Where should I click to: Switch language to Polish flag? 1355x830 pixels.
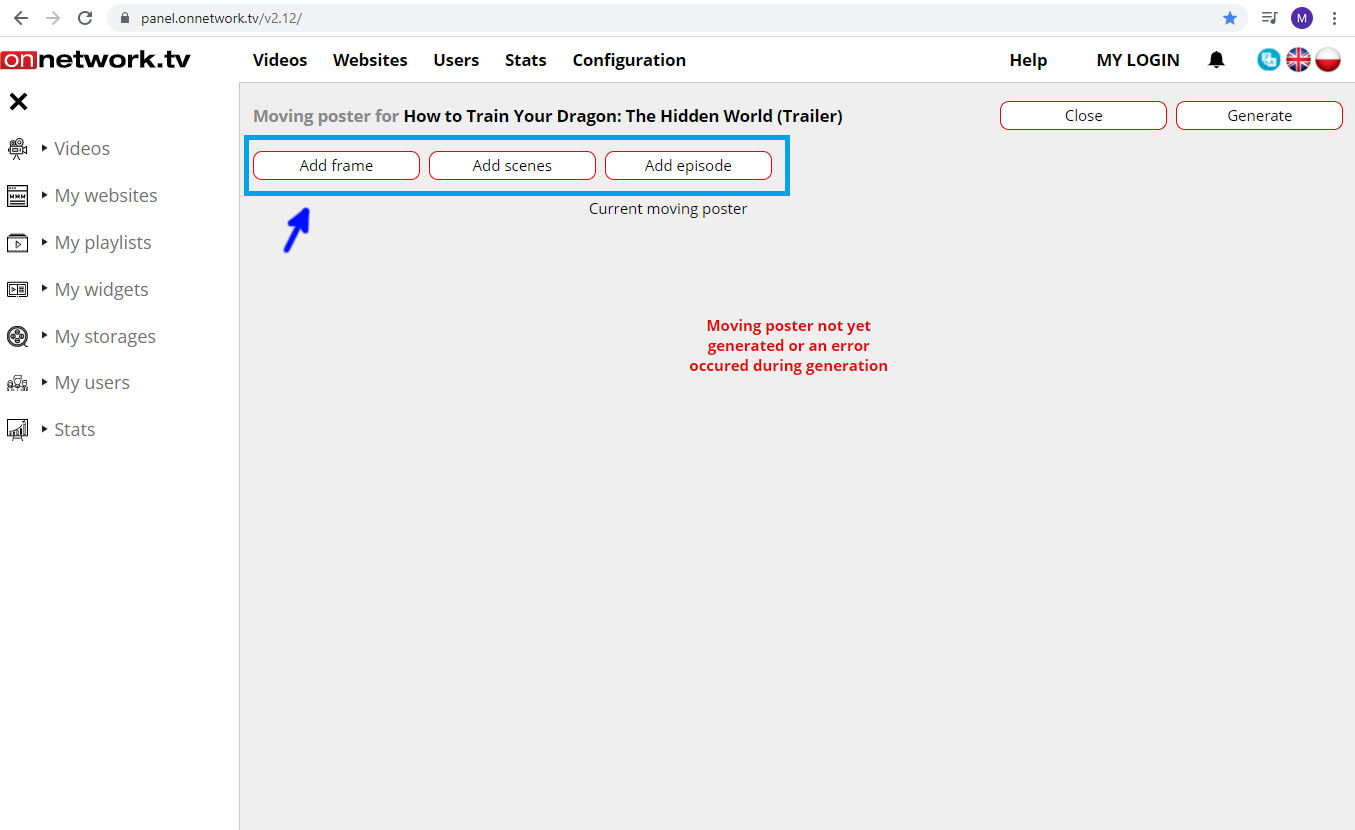1328,60
